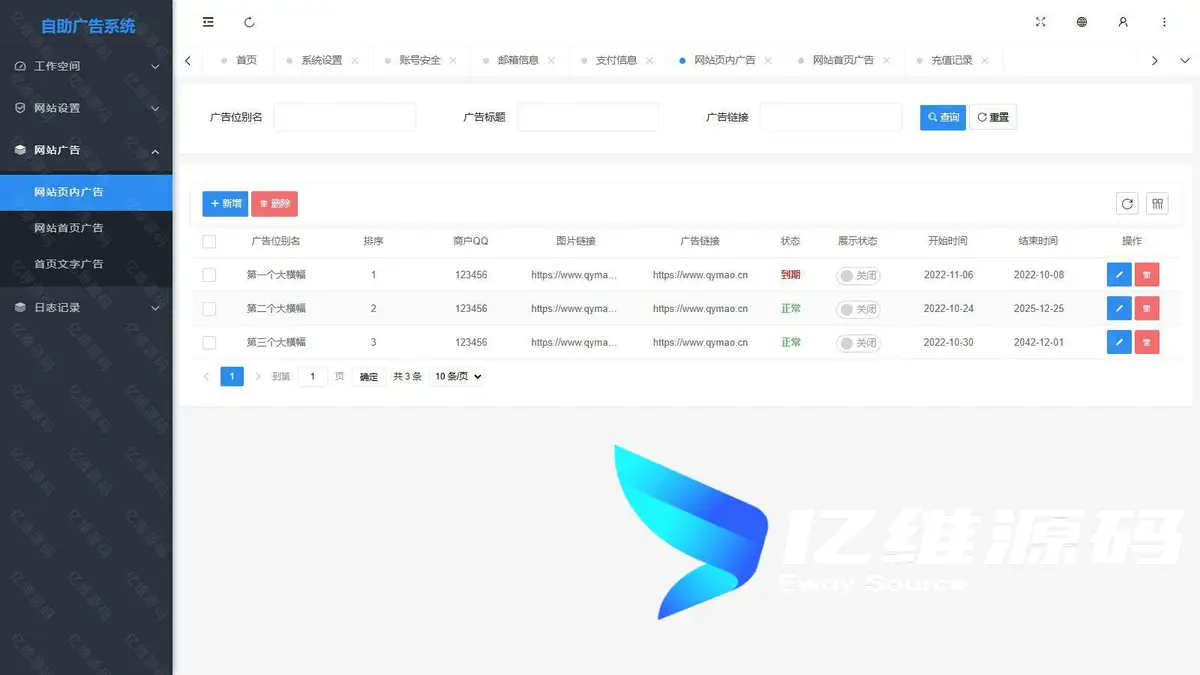Enter fullscreen mode via header icon
Screen dimensions: 1200x675
click(1040, 22)
